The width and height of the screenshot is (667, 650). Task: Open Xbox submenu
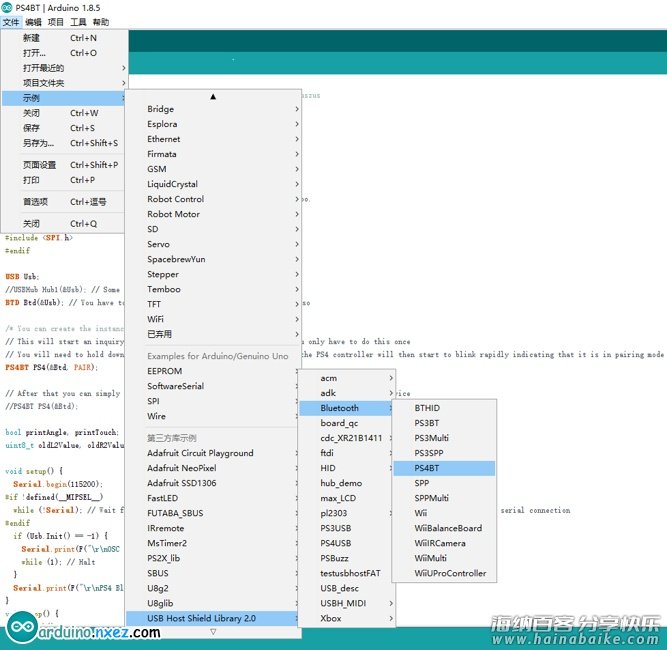pyautogui.click(x=347, y=618)
